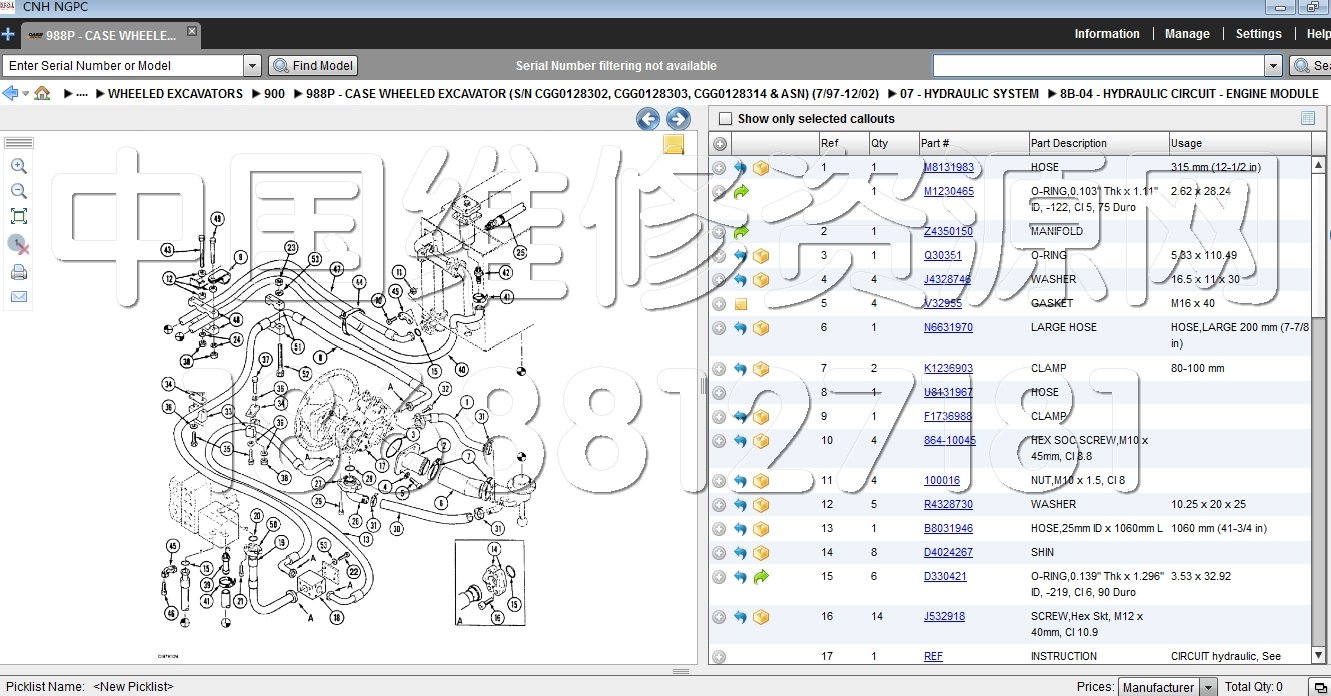This screenshot has height=696, width=1331.
Task: Go to the previous illustration arrow
Action: [648, 120]
